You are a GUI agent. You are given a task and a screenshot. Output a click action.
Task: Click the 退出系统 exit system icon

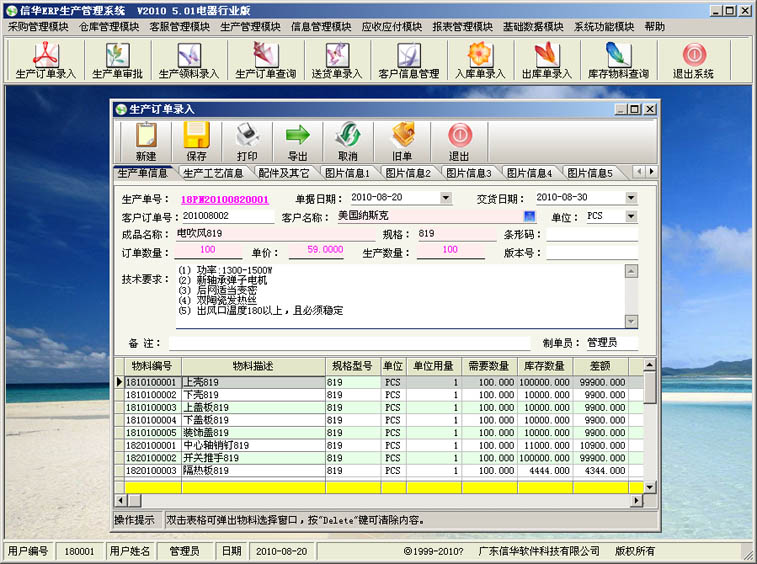[x=693, y=60]
